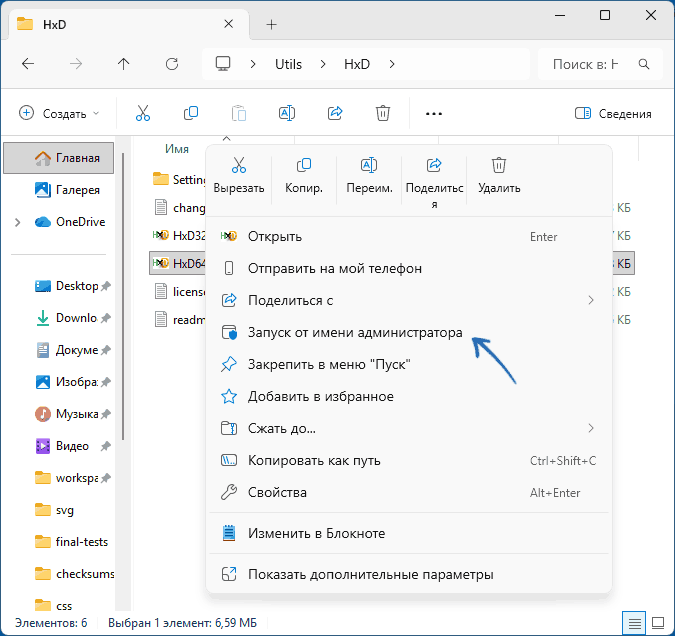This screenshot has height=636, width=675.
Task: Switch to large thumbnails view in the status bar
Action: pyautogui.click(x=658, y=623)
